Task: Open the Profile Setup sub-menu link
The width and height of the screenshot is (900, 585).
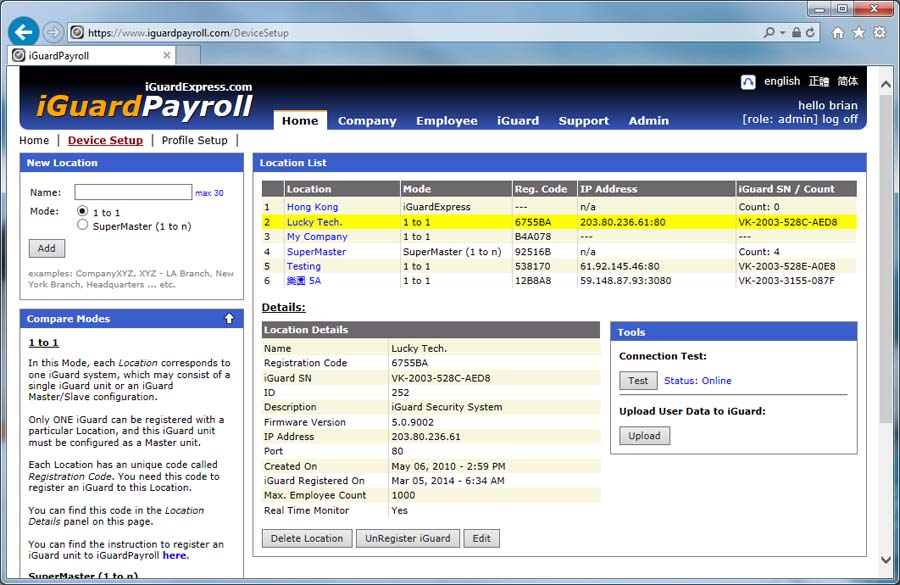Action: 195,140
